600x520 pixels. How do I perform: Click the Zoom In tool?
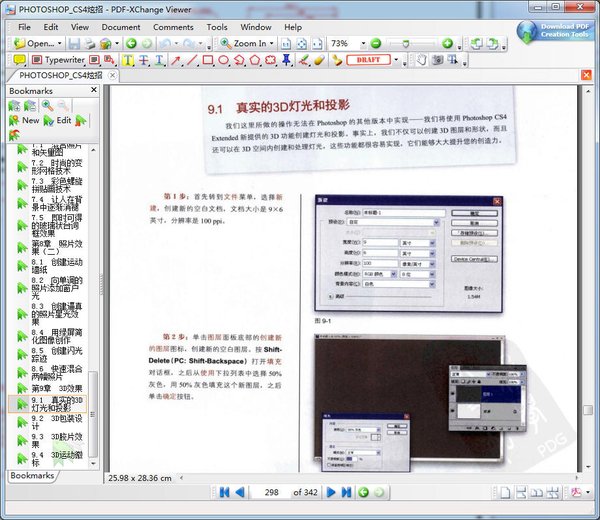click(x=243, y=44)
